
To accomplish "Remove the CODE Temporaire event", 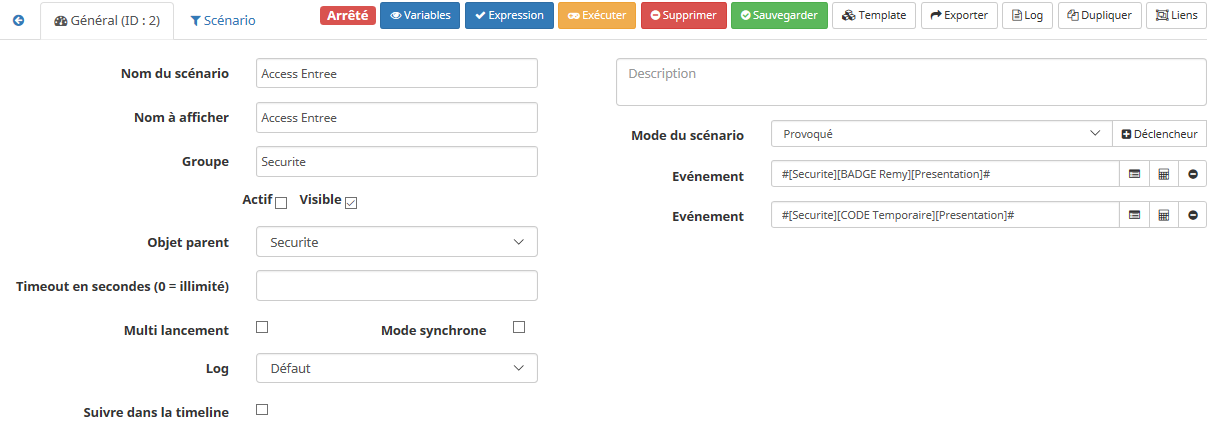I will (1192, 215).
